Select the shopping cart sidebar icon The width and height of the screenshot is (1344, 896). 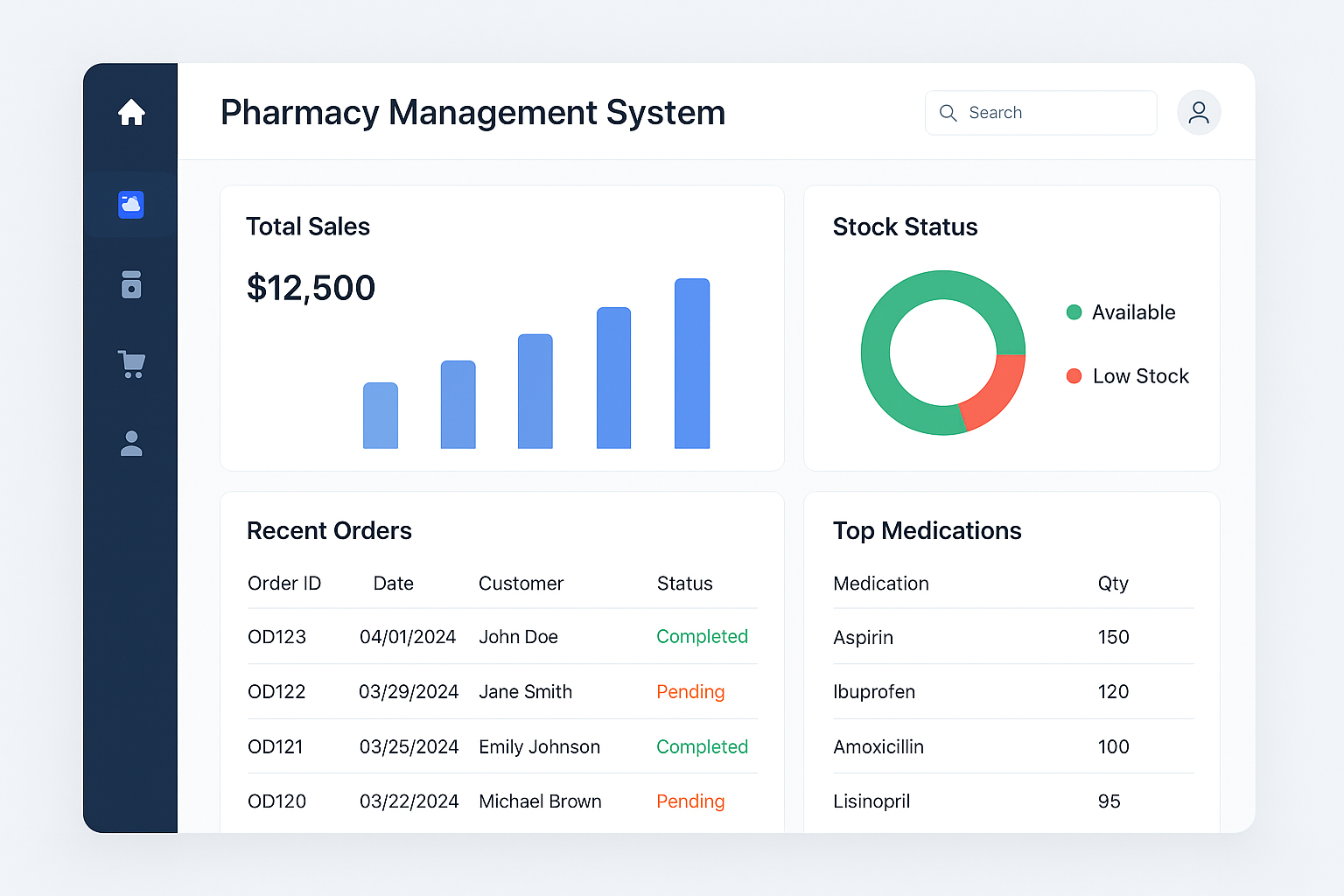coord(131,364)
